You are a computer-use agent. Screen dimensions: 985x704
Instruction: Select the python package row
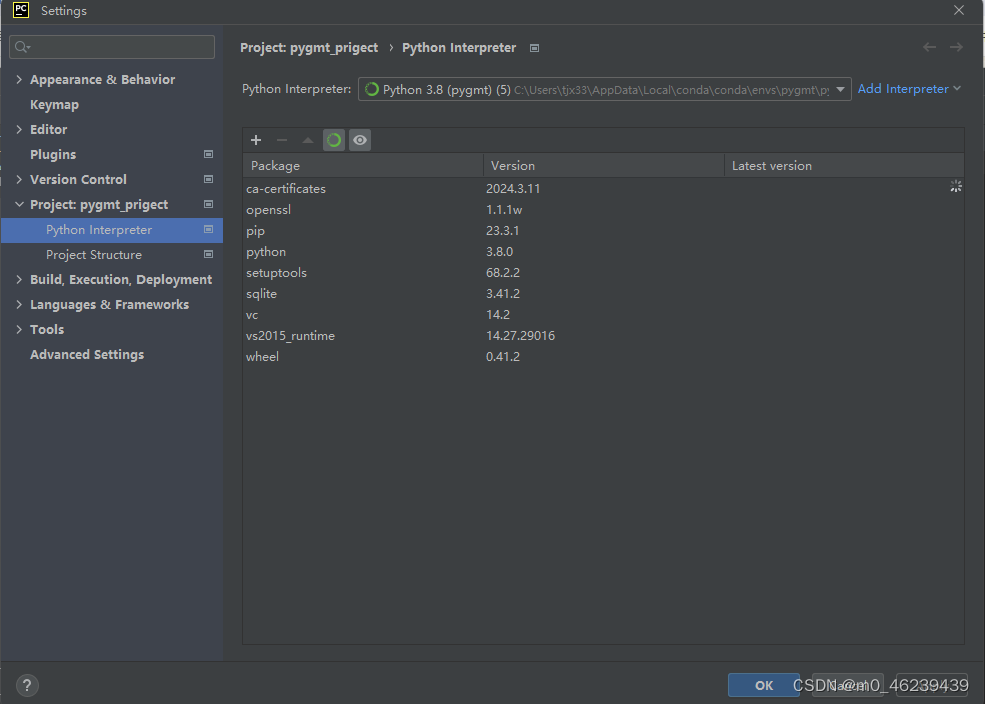(x=603, y=252)
